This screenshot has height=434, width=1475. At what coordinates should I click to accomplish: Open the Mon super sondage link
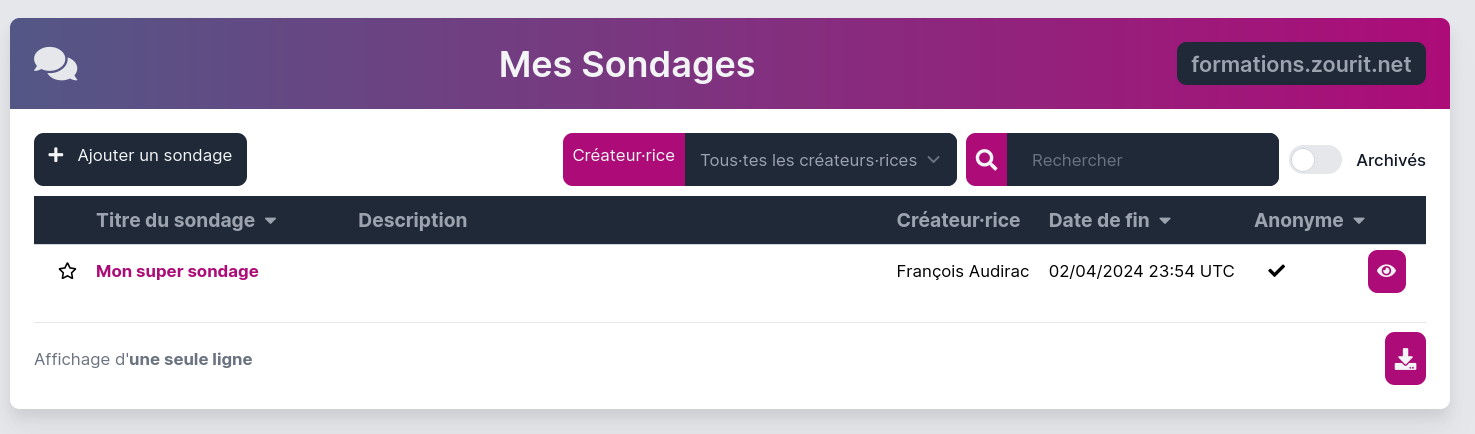click(177, 271)
